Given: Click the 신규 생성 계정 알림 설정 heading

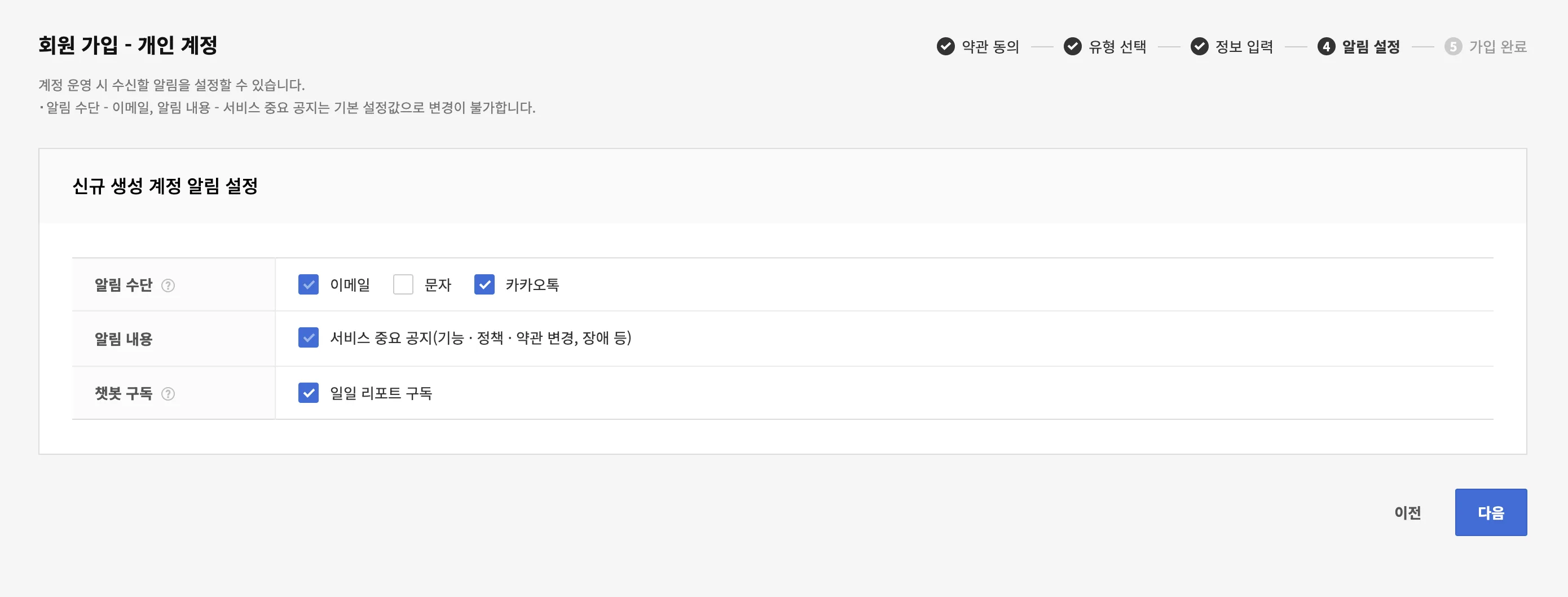Looking at the screenshot, I should coord(165,186).
